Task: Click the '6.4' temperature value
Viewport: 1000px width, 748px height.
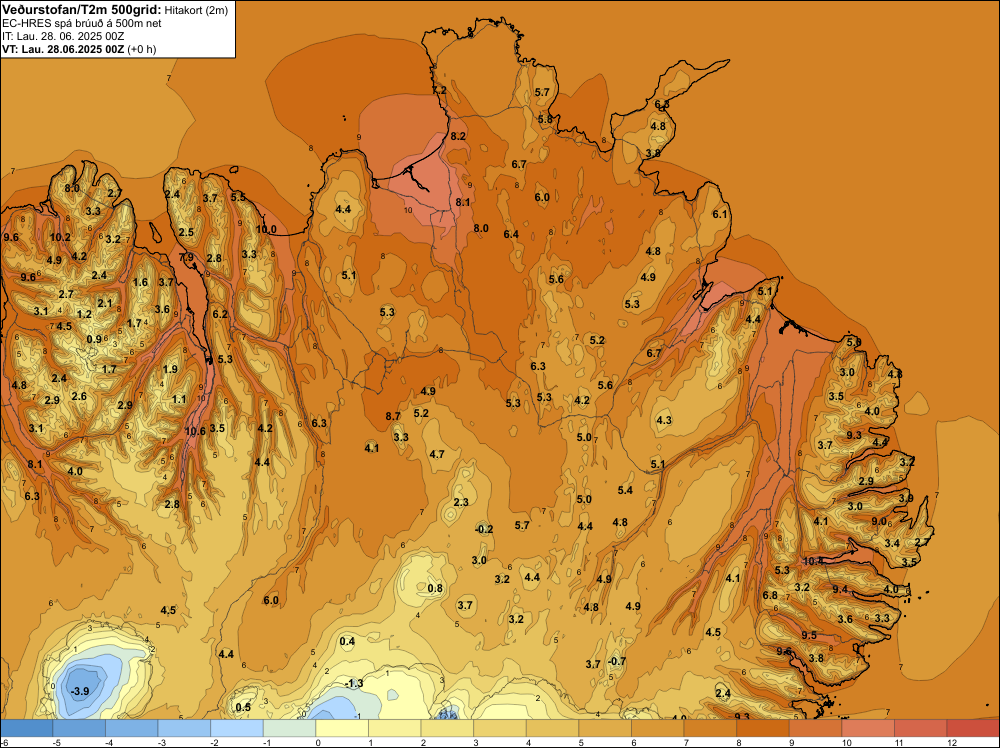Action: coord(511,234)
